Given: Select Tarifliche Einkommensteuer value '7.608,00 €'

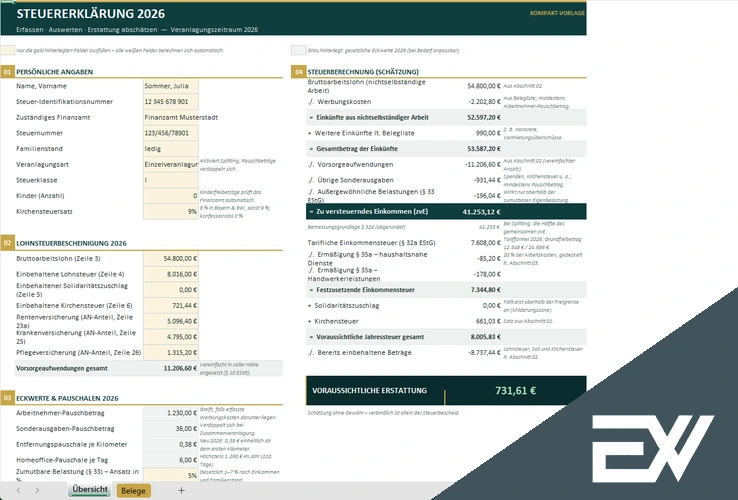Looking at the screenshot, I should [486, 243].
